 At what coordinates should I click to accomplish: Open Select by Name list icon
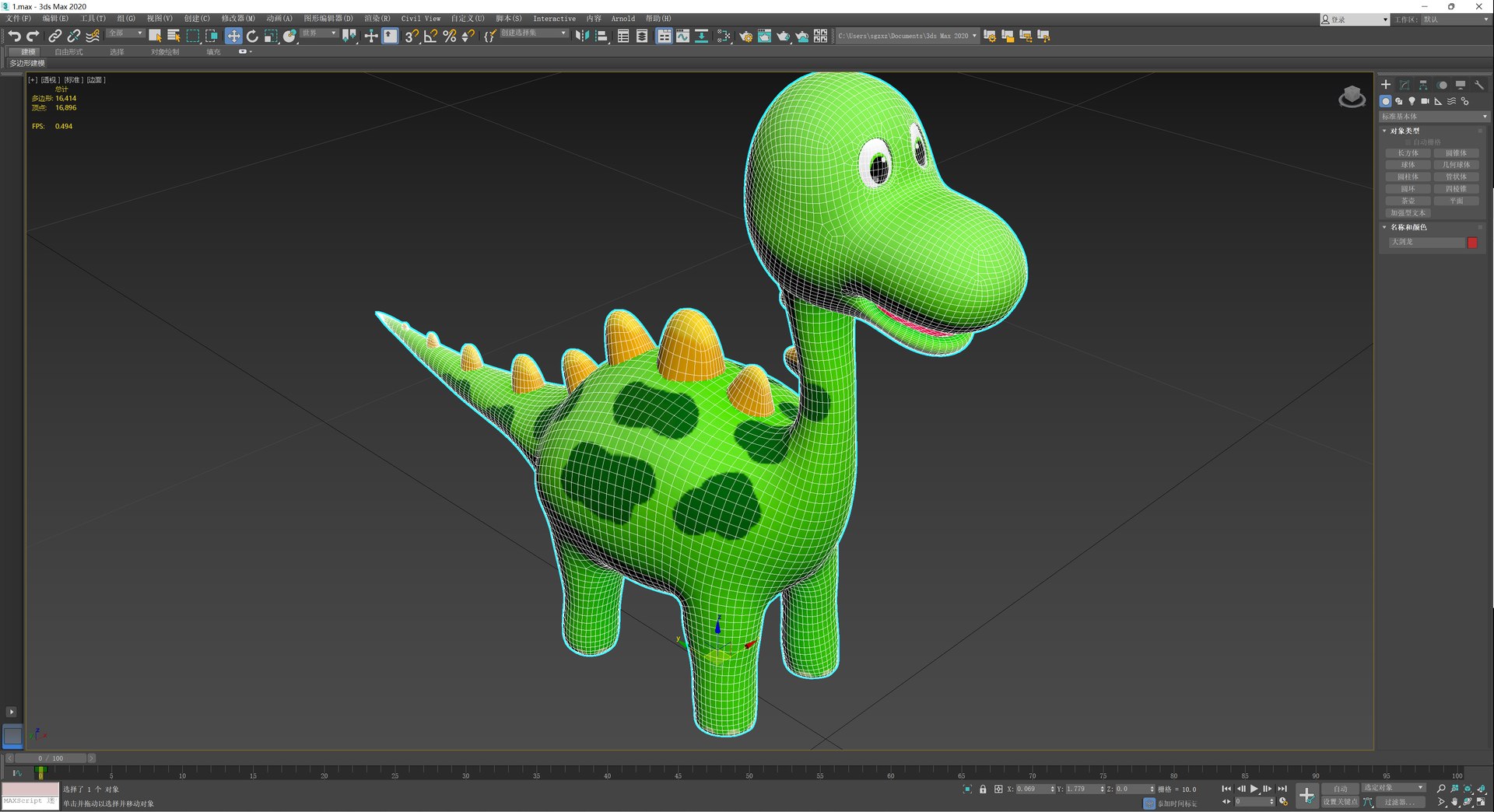(x=174, y=36)
